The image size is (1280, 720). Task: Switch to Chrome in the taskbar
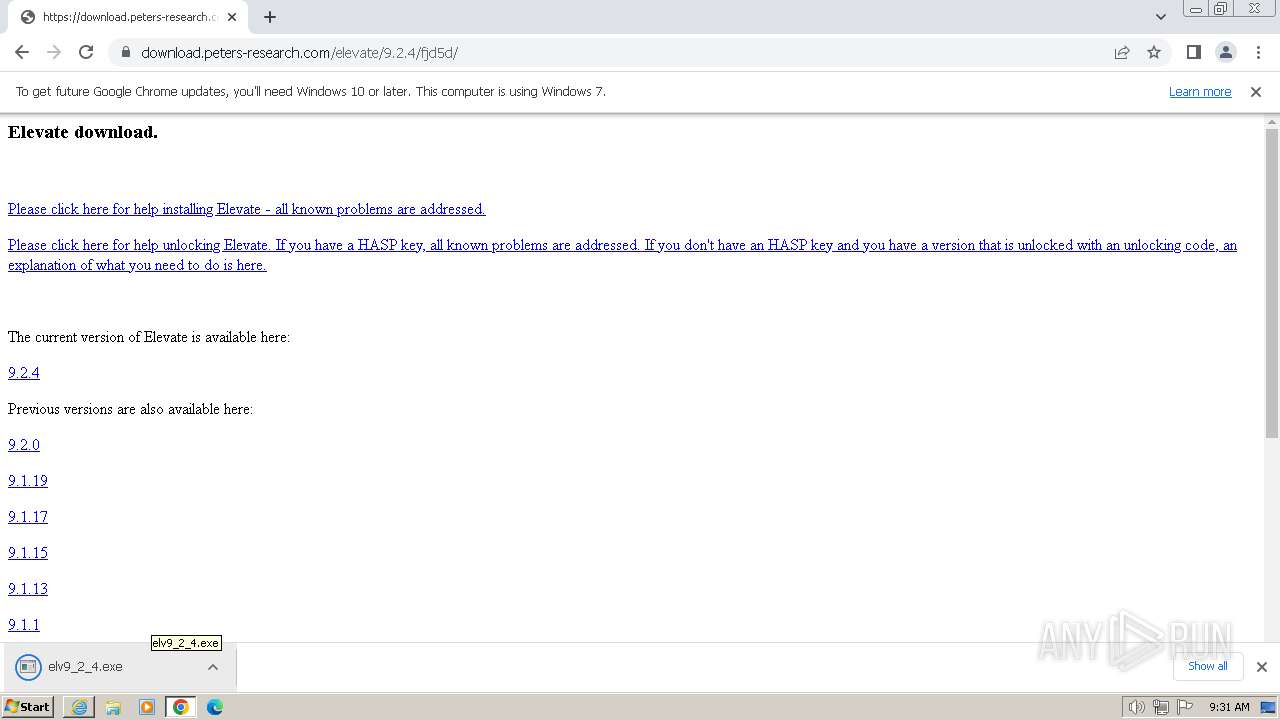tap(181, 707)
